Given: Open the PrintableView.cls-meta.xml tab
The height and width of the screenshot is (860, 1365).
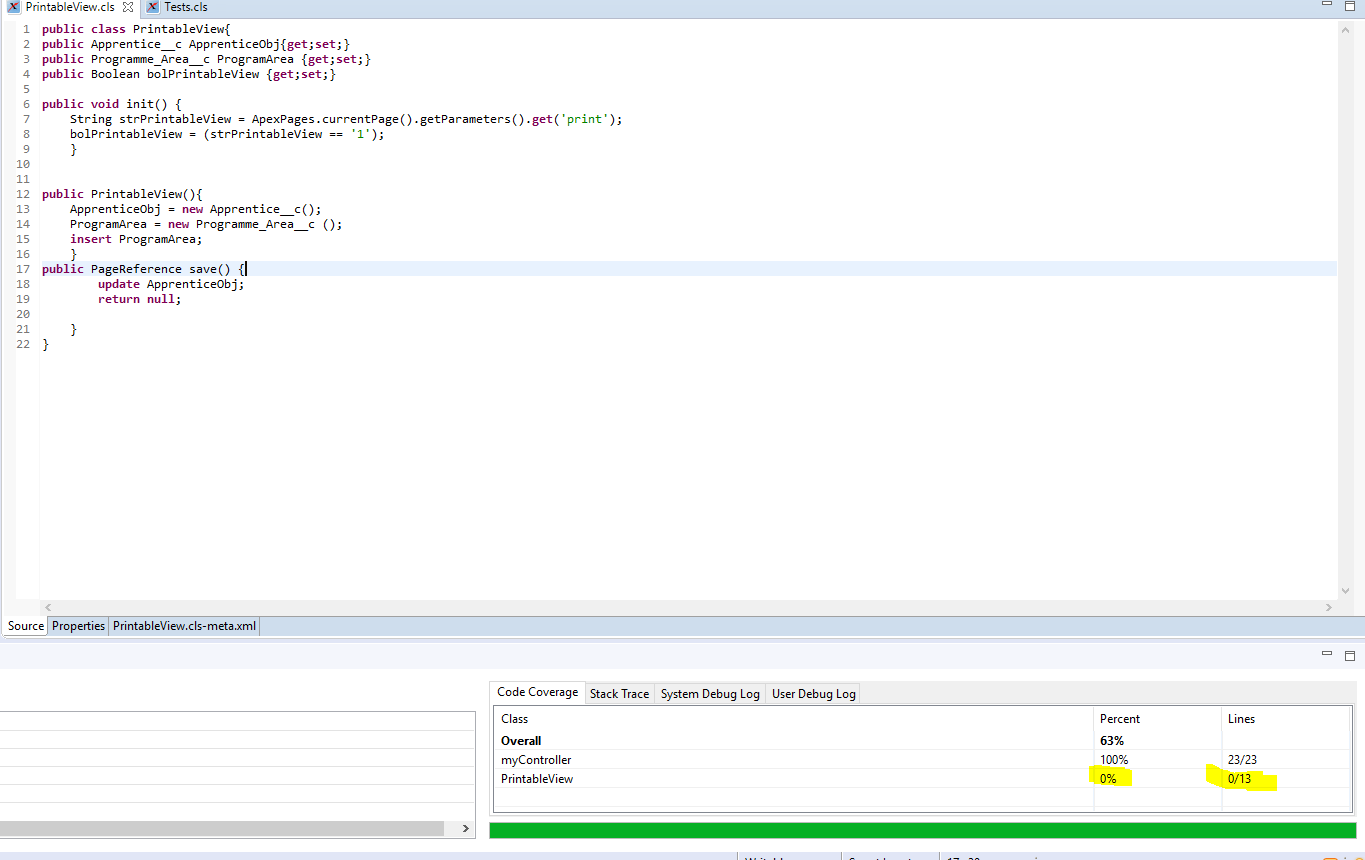Looking at the screenshot, I should (184, 626).
